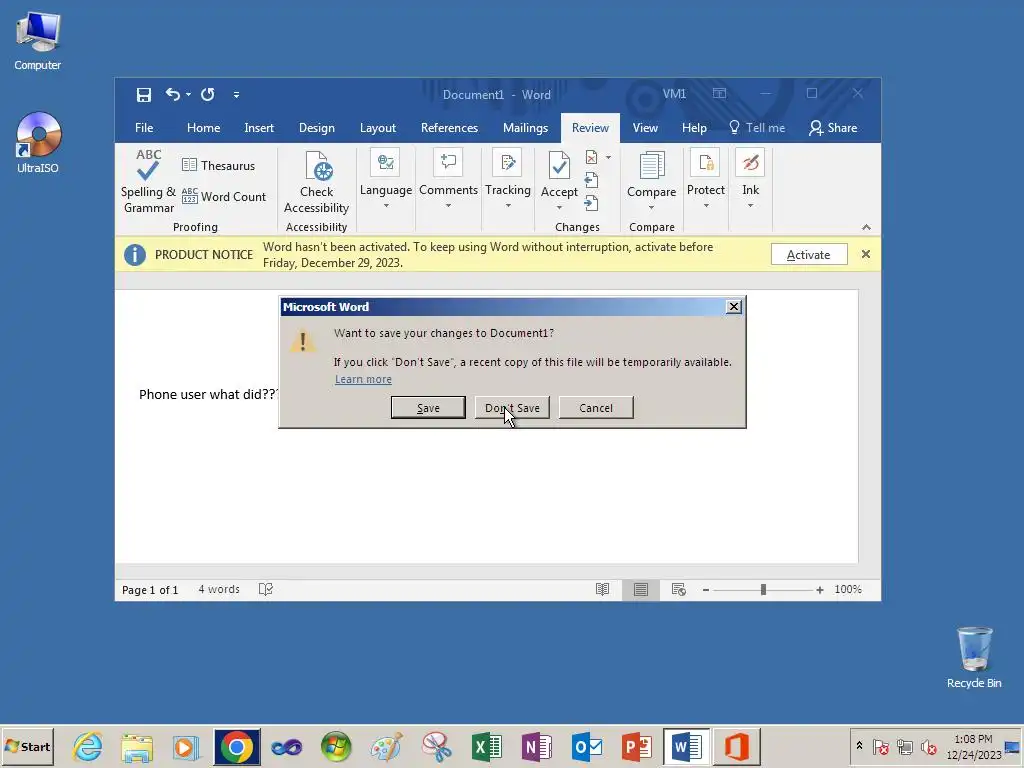This screenshot has width=1024, height=768.
Task: Open Word Count tool
Action: 224,197
